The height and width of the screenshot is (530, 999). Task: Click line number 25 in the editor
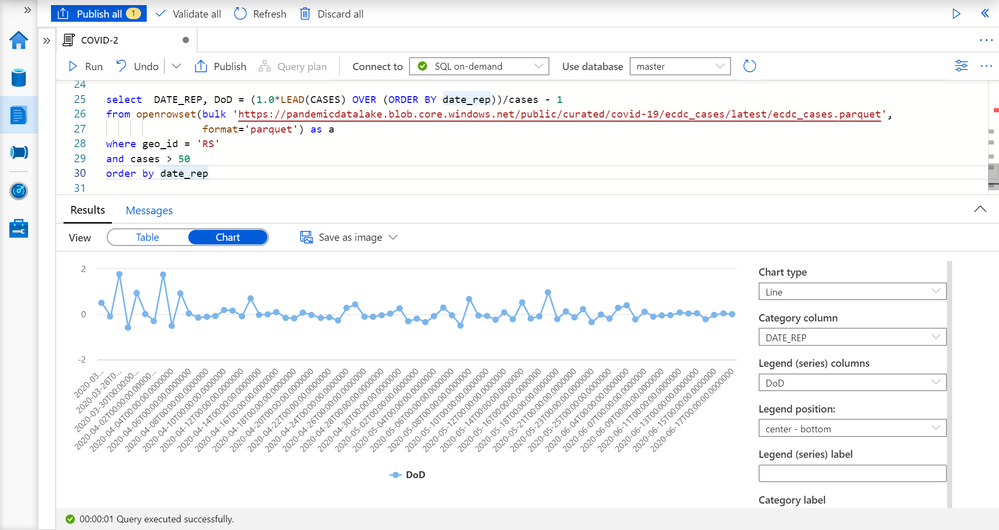point(80,99)
